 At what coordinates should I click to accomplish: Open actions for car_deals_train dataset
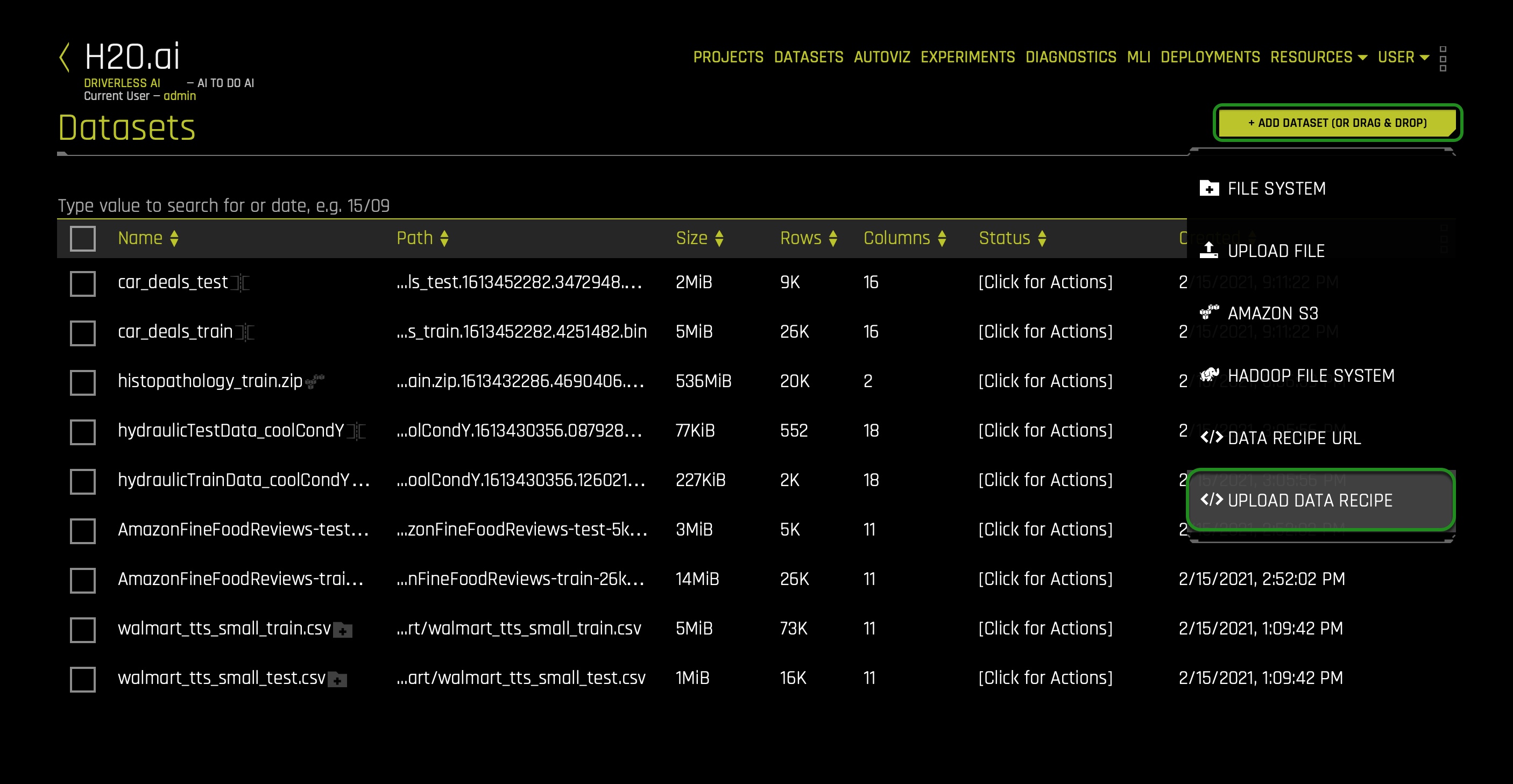(x=1045, y=332)
